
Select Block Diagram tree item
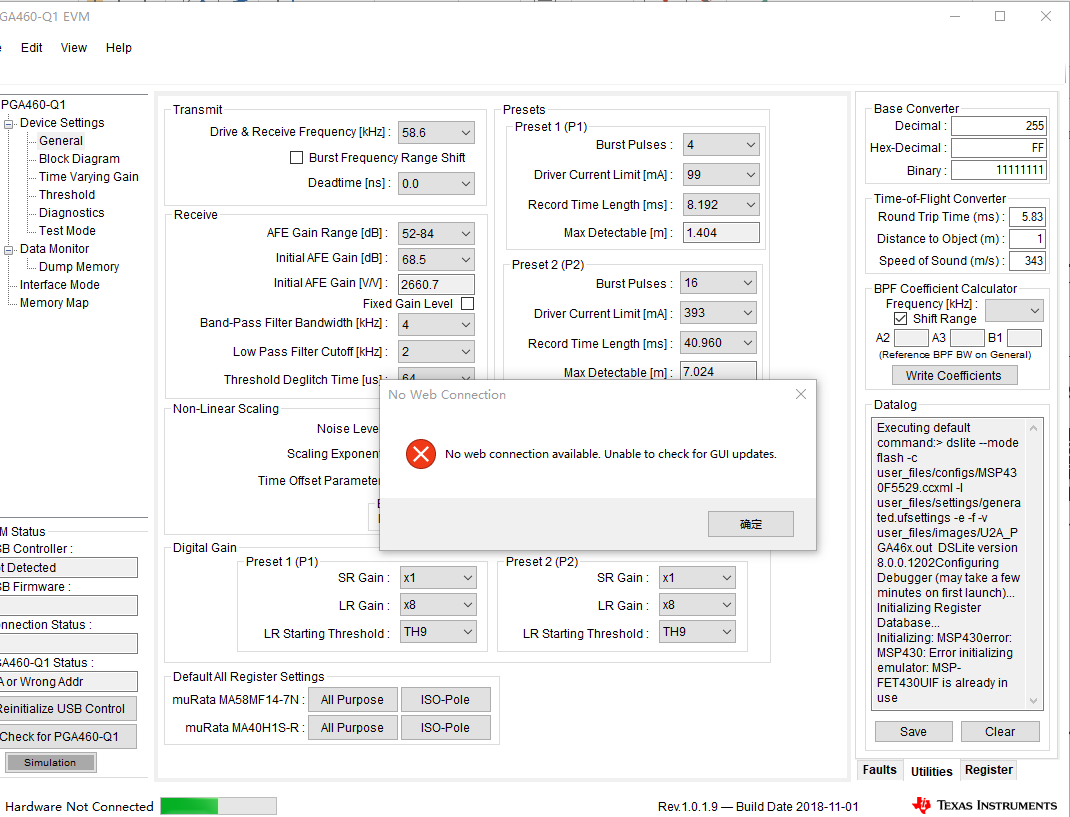pos(79,158)
